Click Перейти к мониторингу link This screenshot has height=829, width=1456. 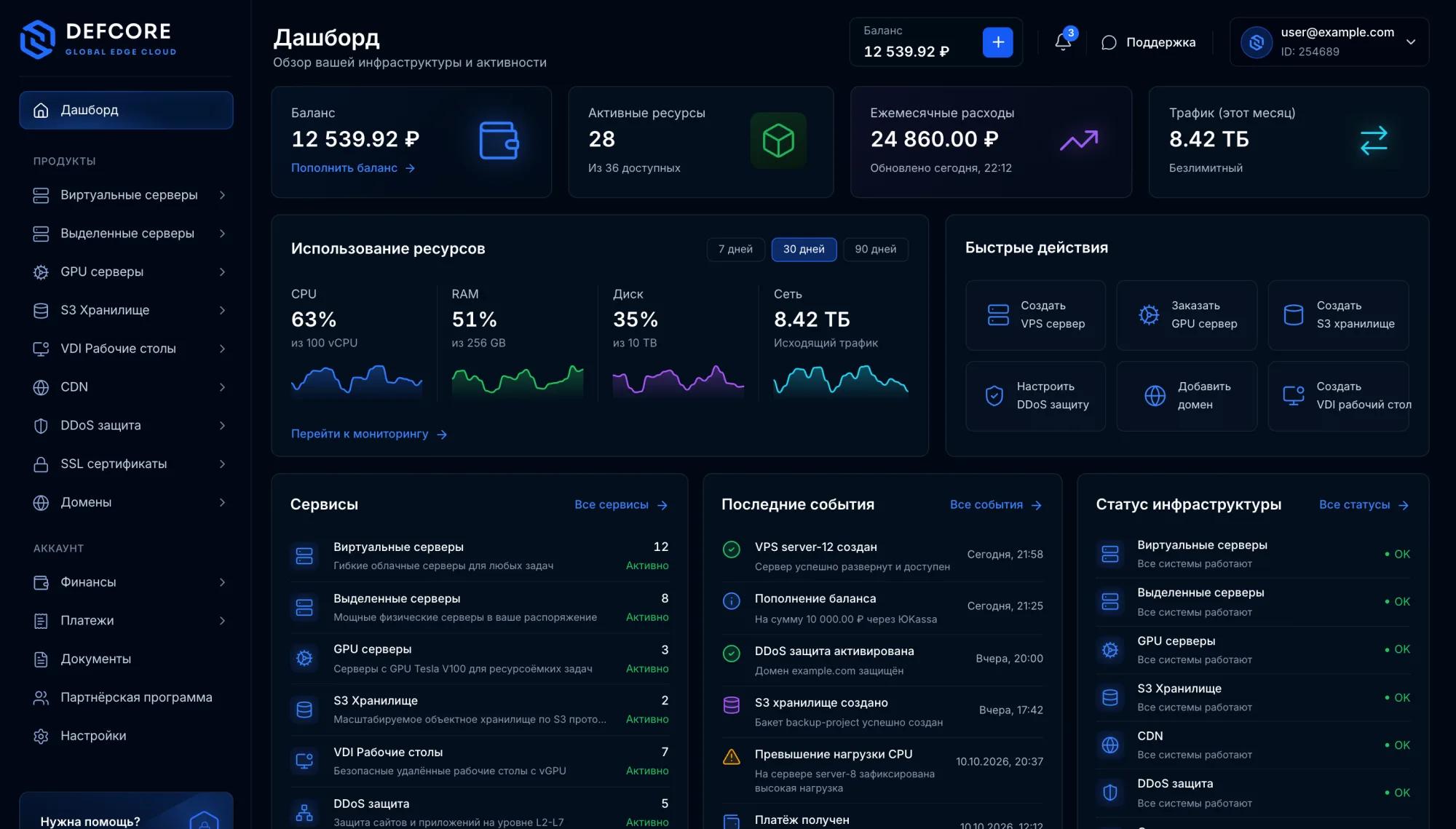coord(368,434)
